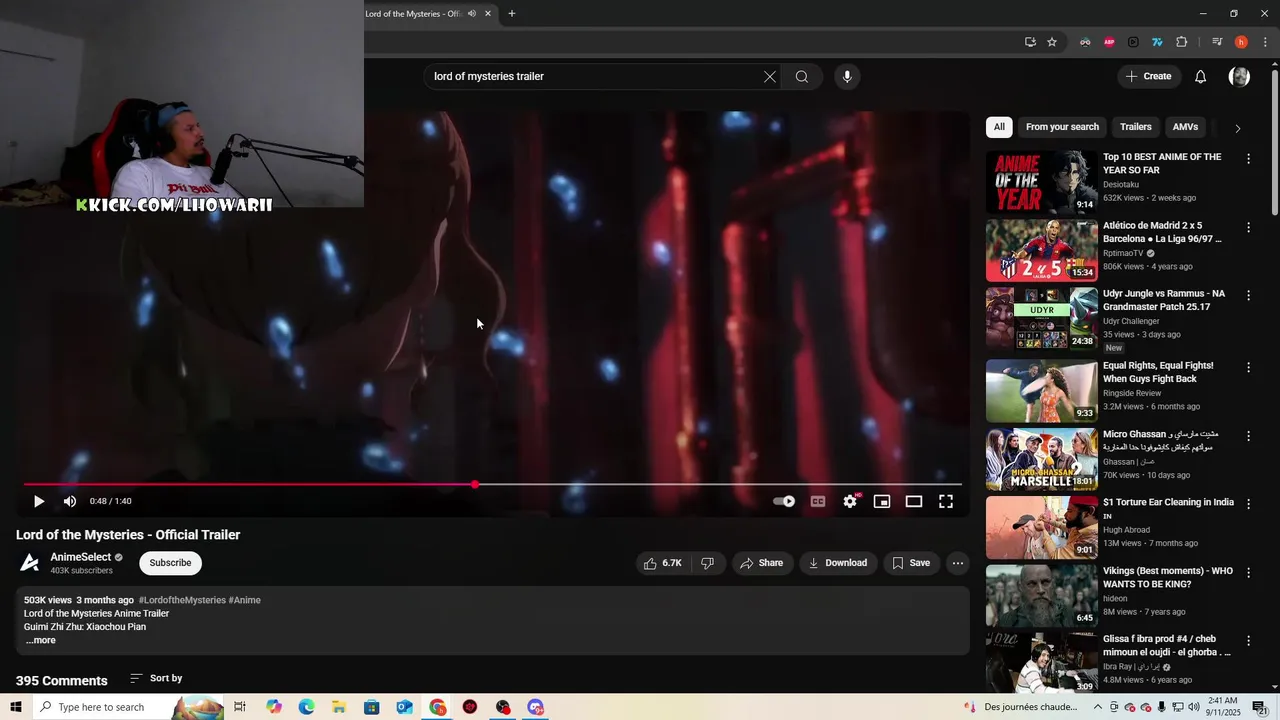Open the #LordoftheMysteries hashtag link

tap(182, 600)
